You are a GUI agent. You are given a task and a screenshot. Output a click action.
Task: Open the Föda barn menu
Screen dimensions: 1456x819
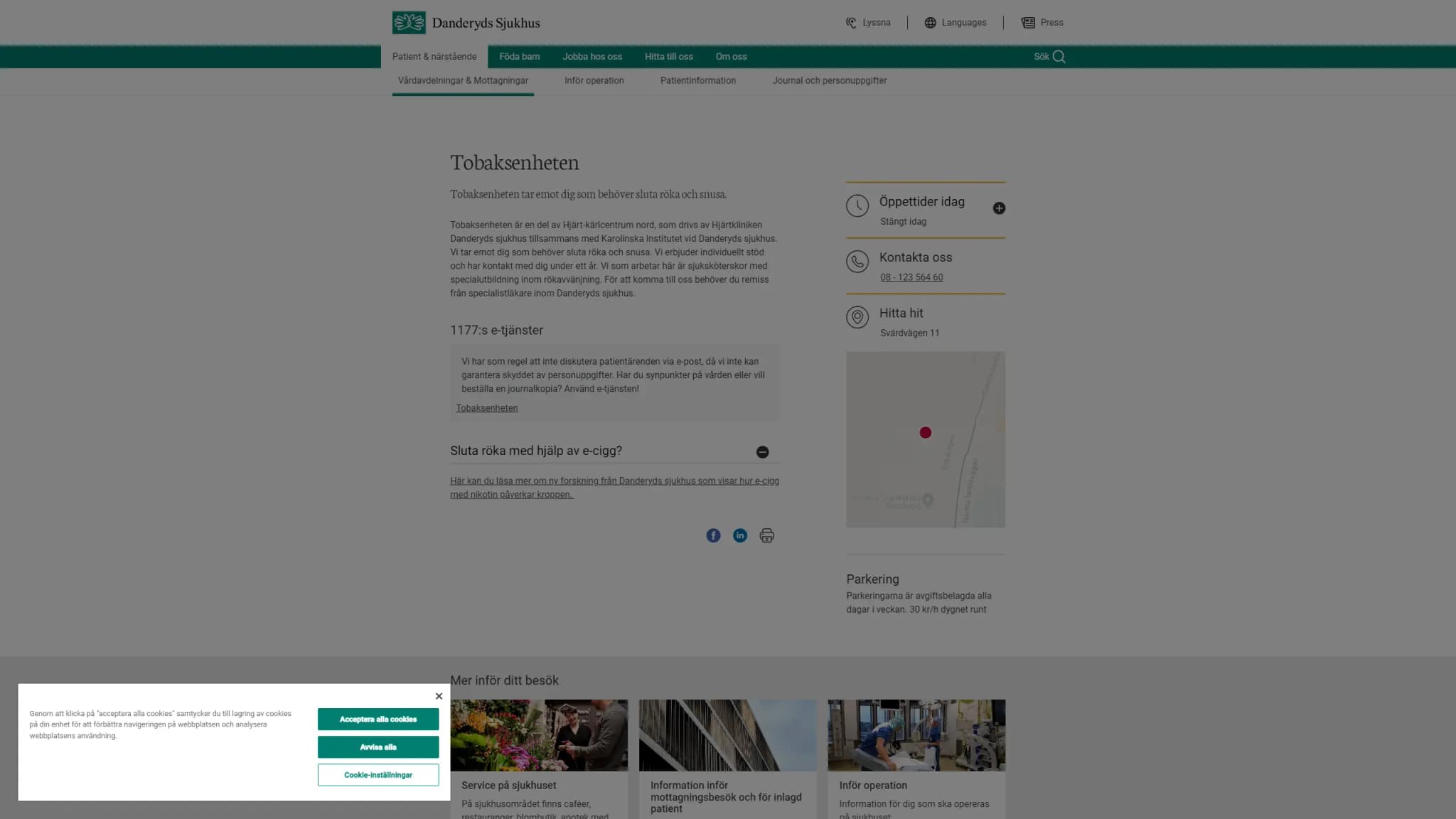coord(519,57)
